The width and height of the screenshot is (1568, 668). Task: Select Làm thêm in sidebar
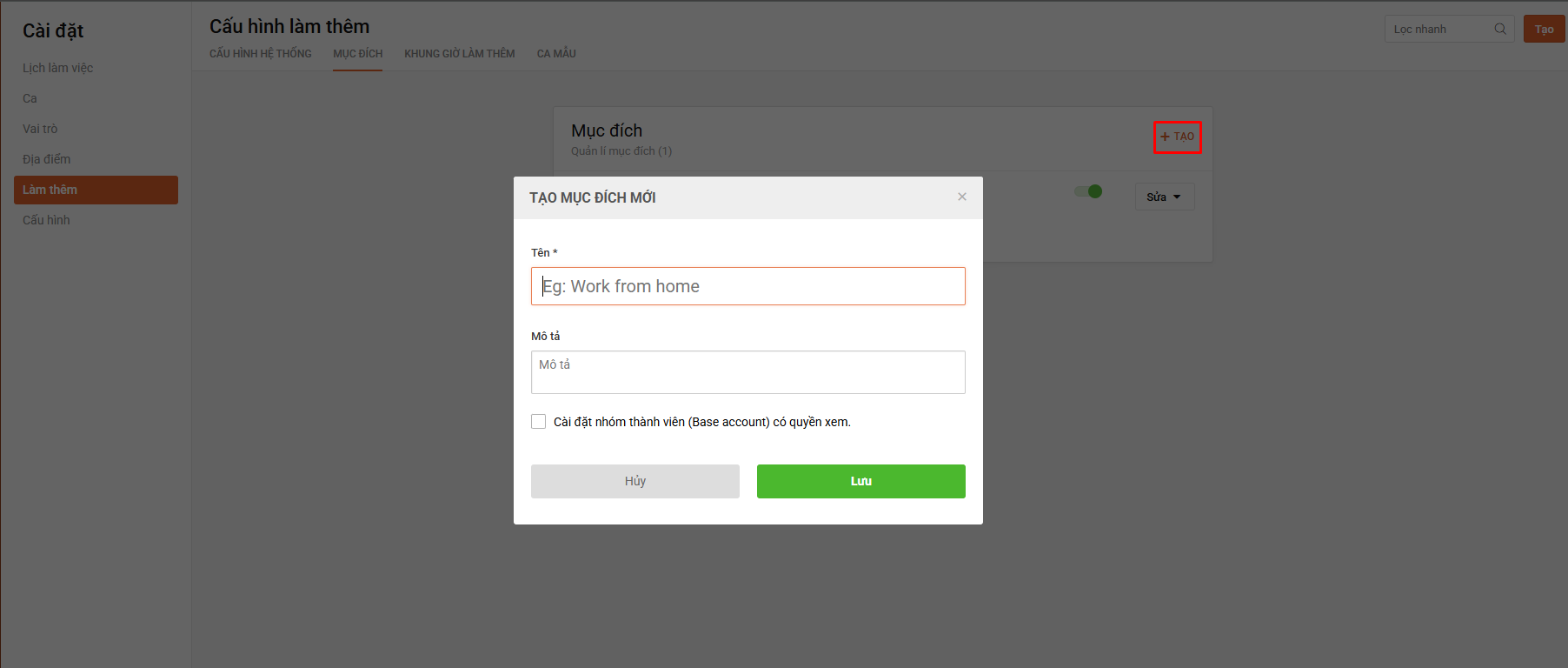[x=96, y=190]
